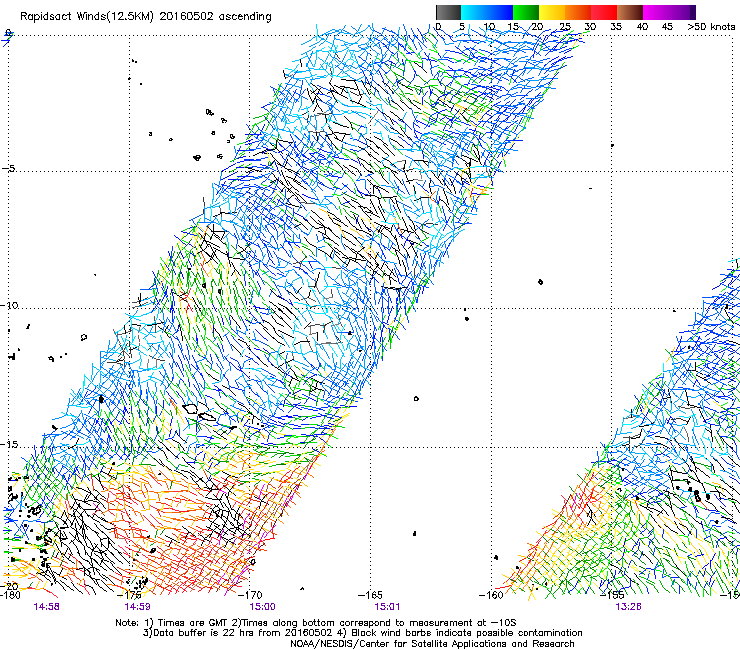Click the 'Times are GMT' note line

click(x=316, y=623)
